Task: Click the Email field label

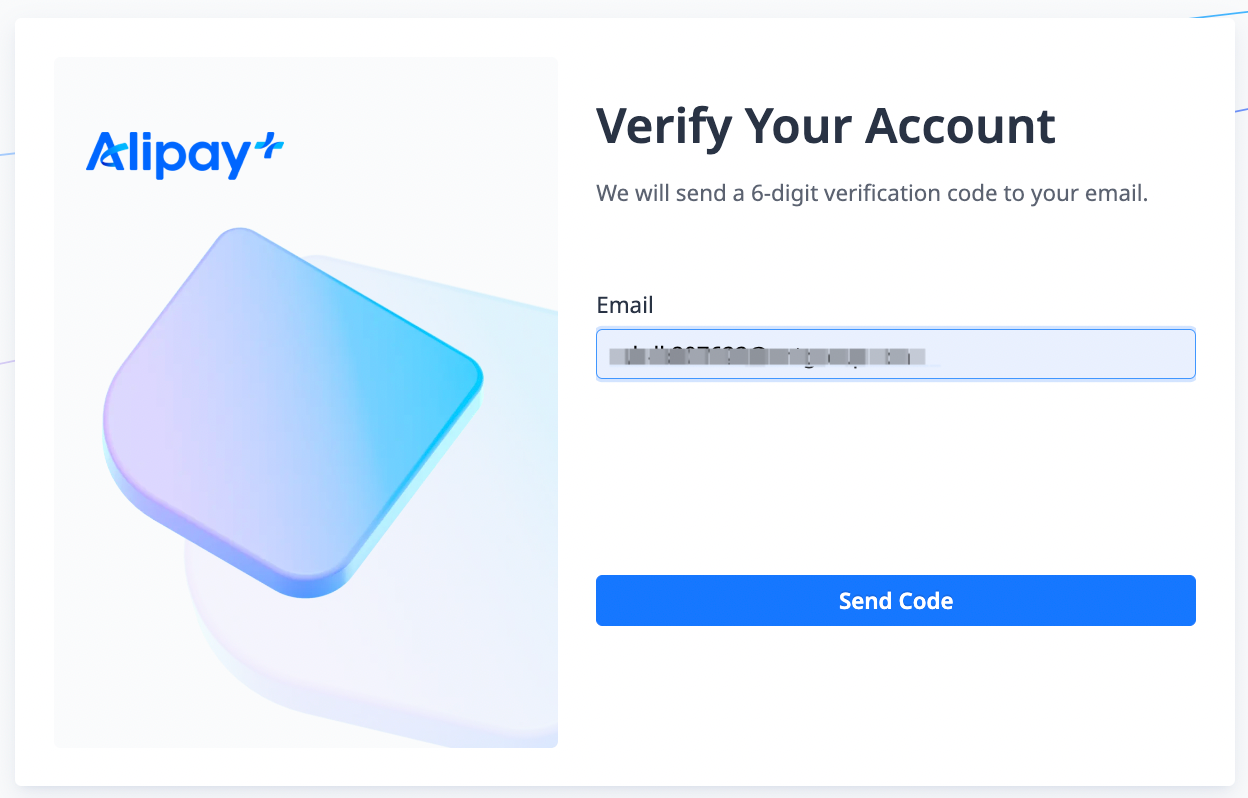Action: click(x=624, y=305)
